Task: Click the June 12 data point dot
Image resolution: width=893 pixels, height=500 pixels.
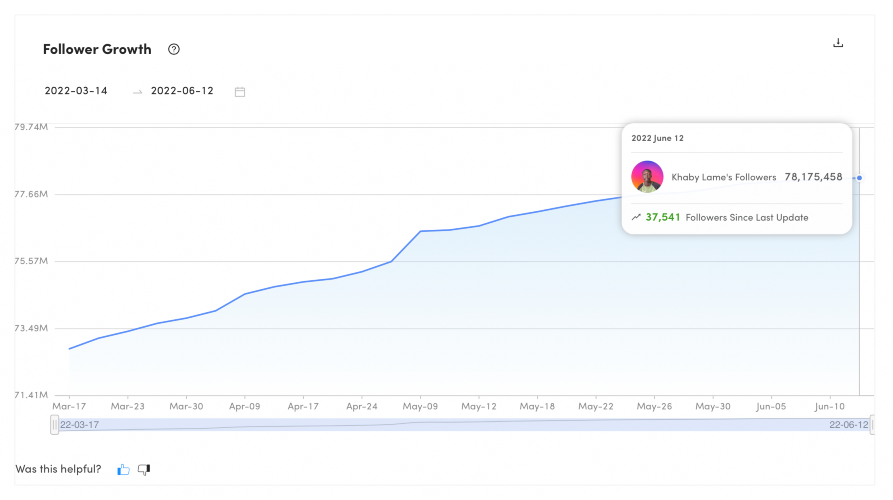Action: pos(859,178)
